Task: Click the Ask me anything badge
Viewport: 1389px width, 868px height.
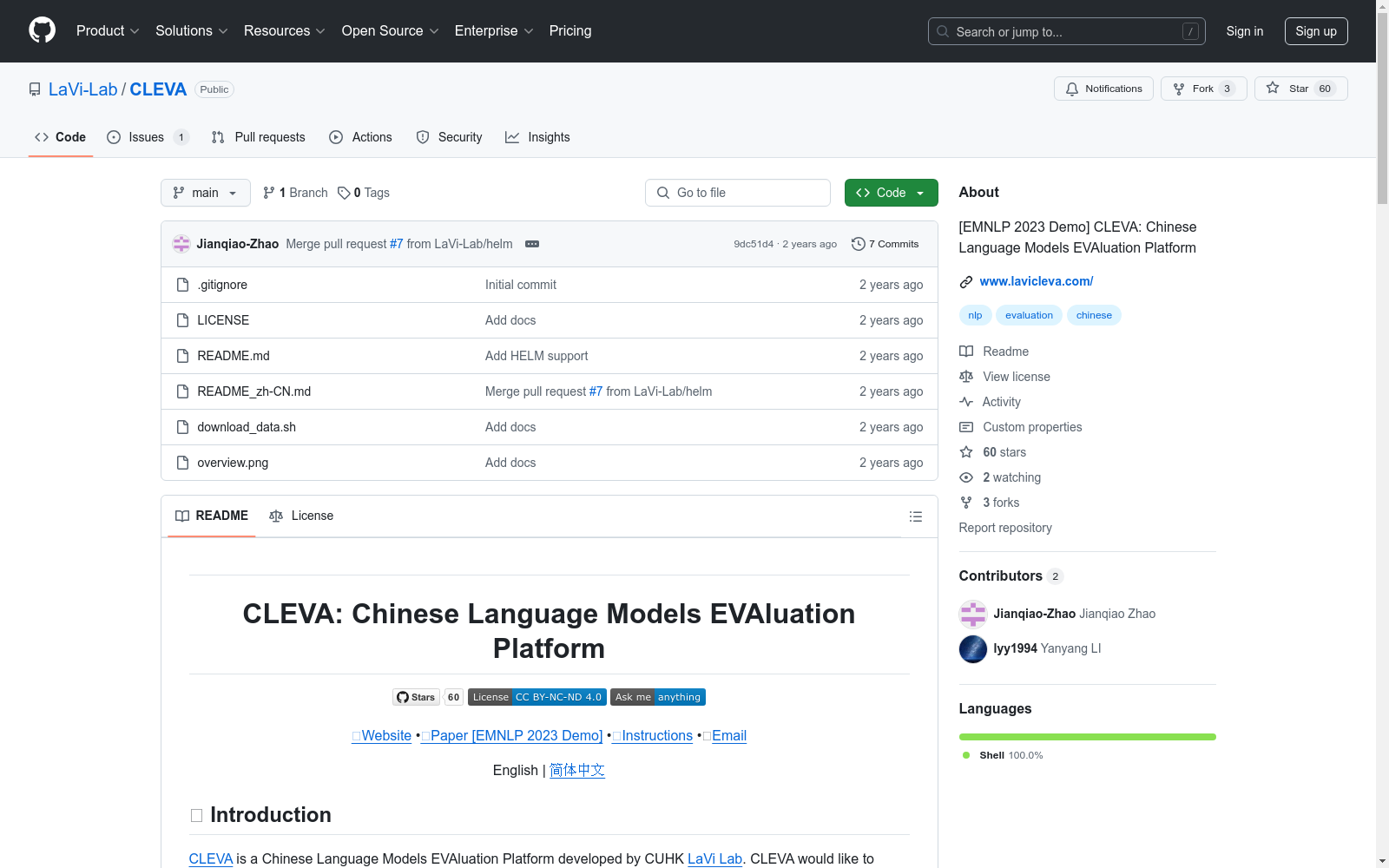Action: click(x=658, y=697)
